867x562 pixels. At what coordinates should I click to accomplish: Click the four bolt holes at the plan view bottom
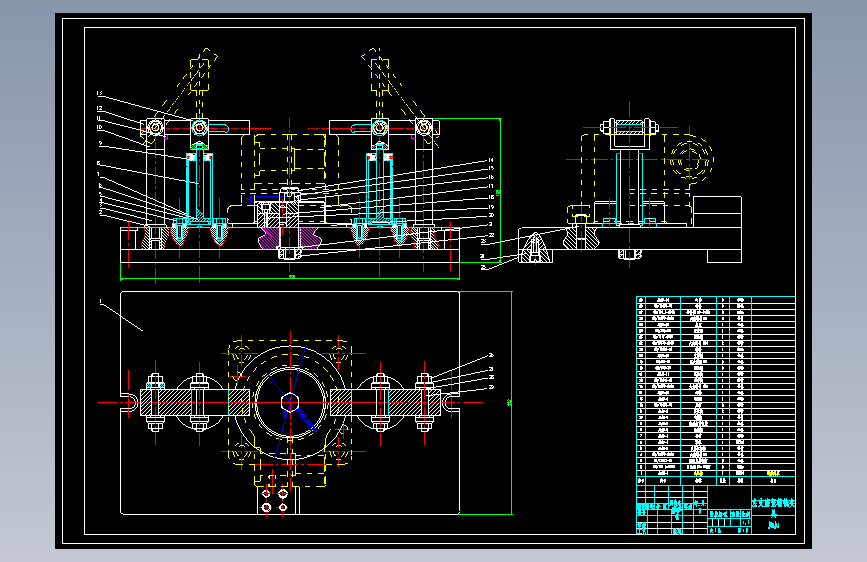[274, 500]
